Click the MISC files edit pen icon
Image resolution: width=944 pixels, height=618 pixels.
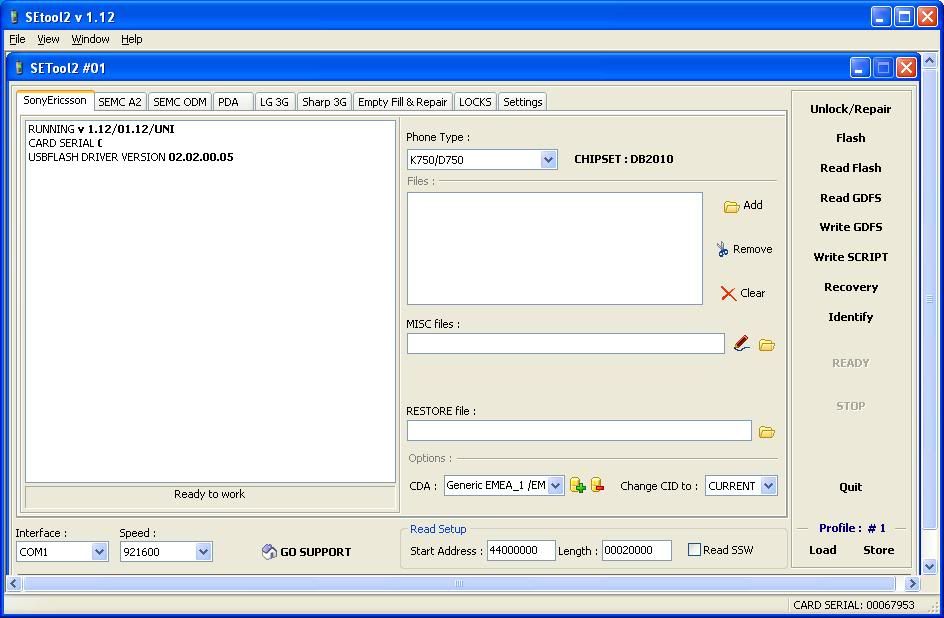[742, 344]
